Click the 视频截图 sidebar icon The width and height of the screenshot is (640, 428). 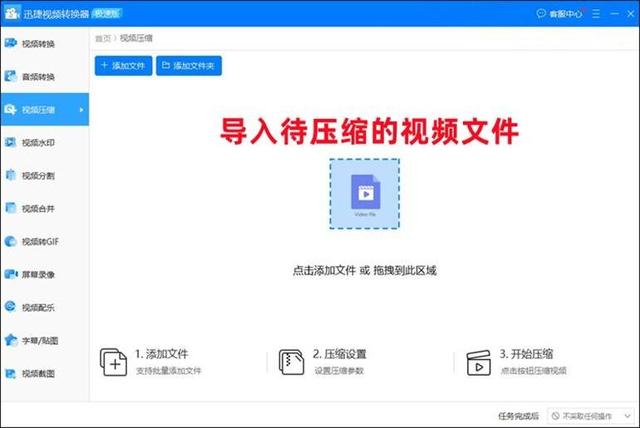10,373
